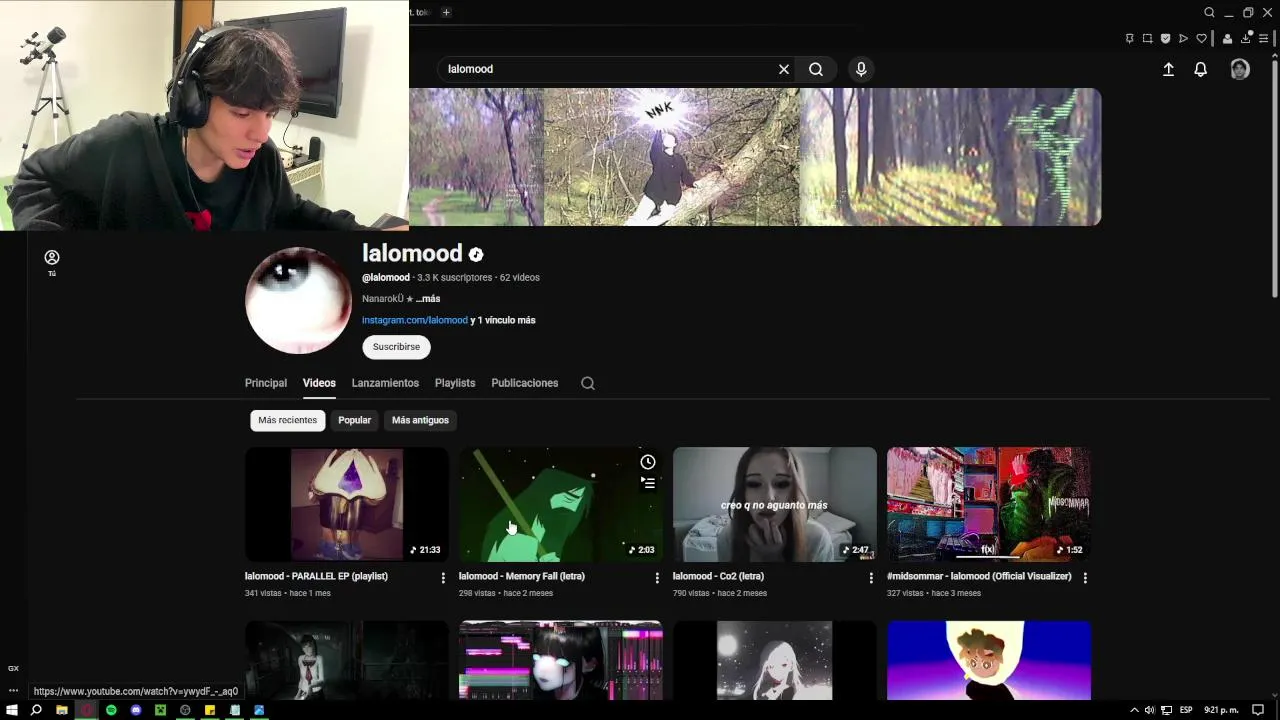
Task: Open the sidebar three-dots more menu
Action: [x=13, y=690]
